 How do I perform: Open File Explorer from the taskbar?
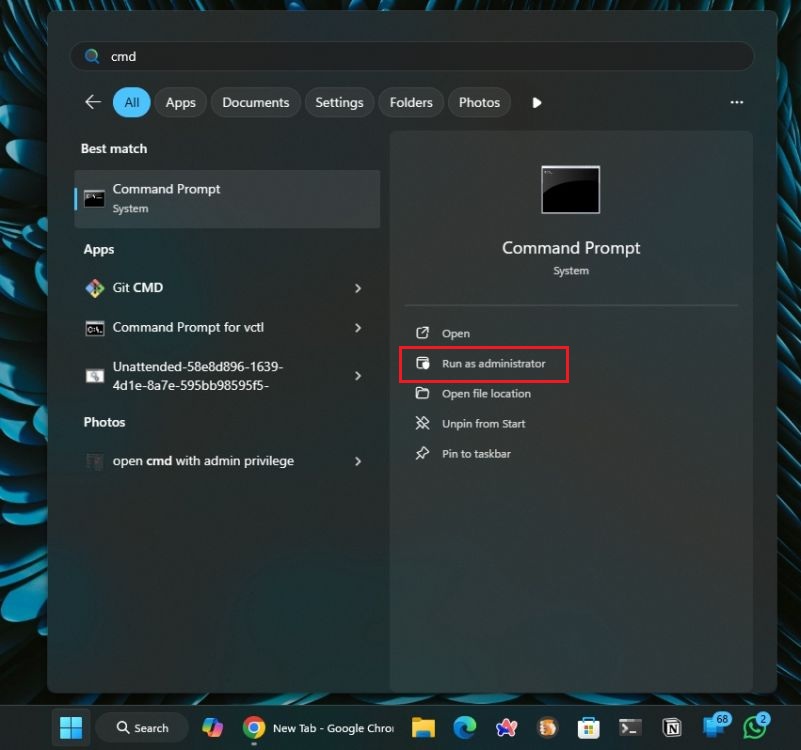click(423, 728)
